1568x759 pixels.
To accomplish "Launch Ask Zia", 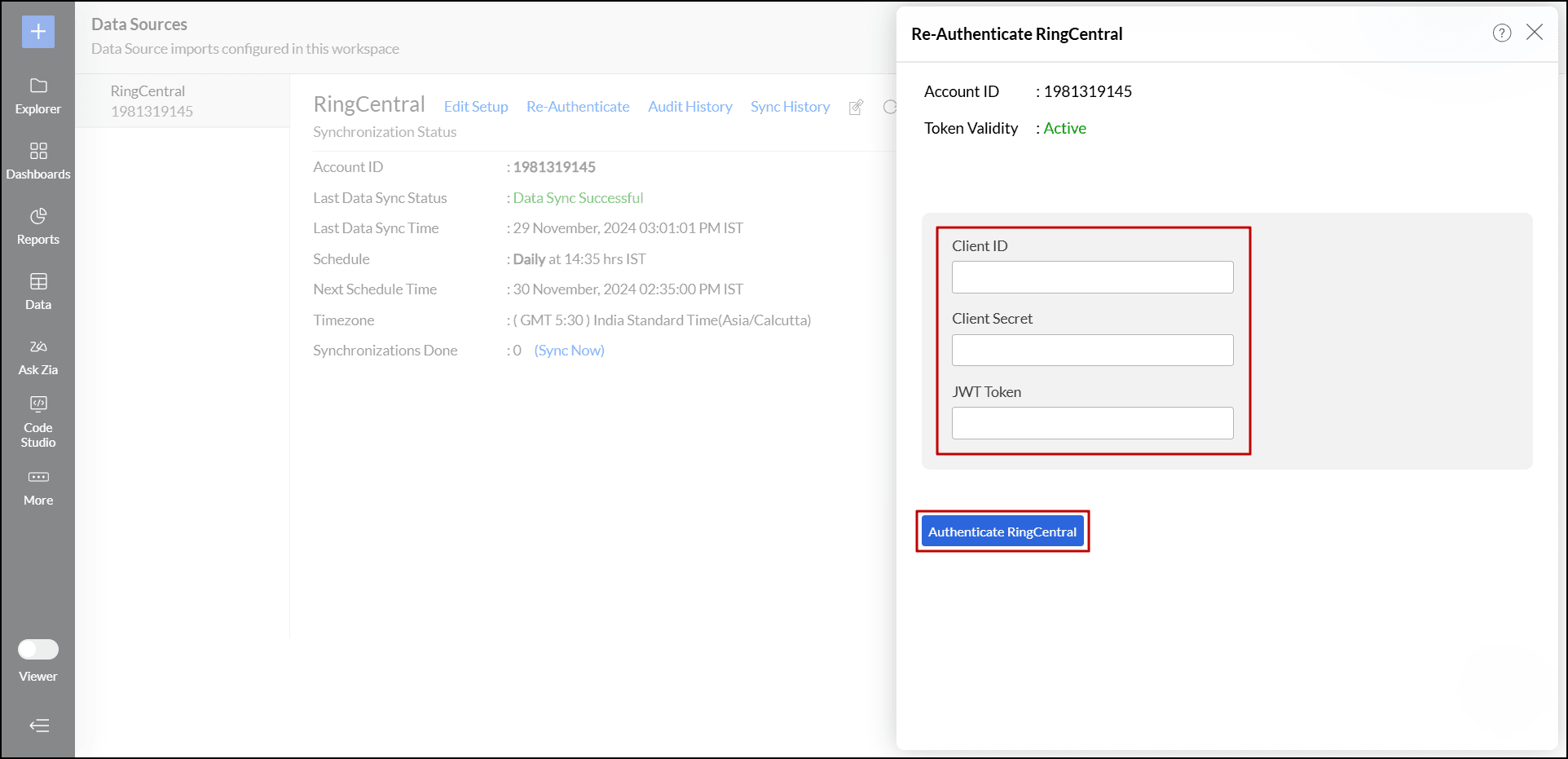I will coord(37,356).
